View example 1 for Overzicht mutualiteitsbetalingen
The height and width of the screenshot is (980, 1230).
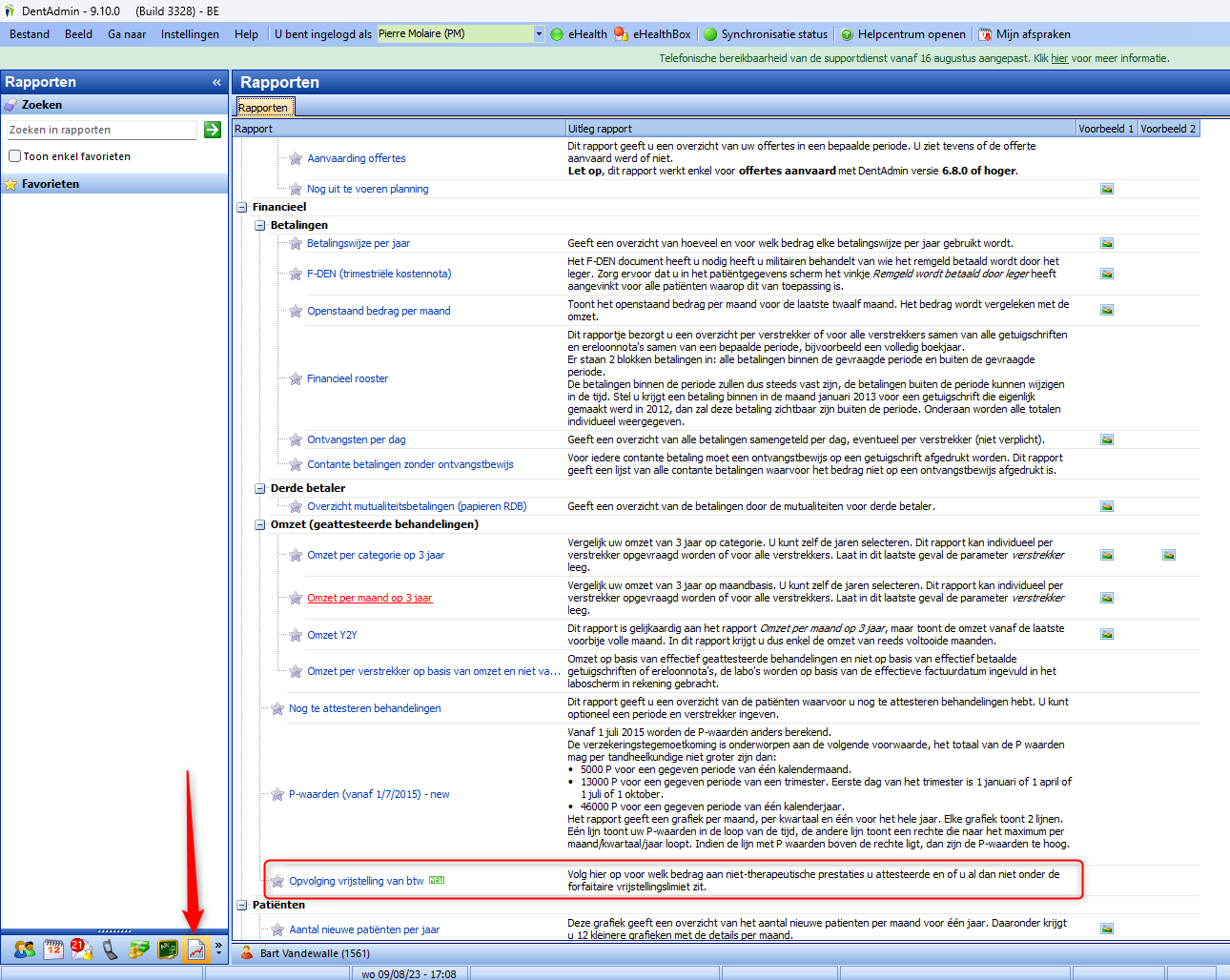(x=1107, y=506)
